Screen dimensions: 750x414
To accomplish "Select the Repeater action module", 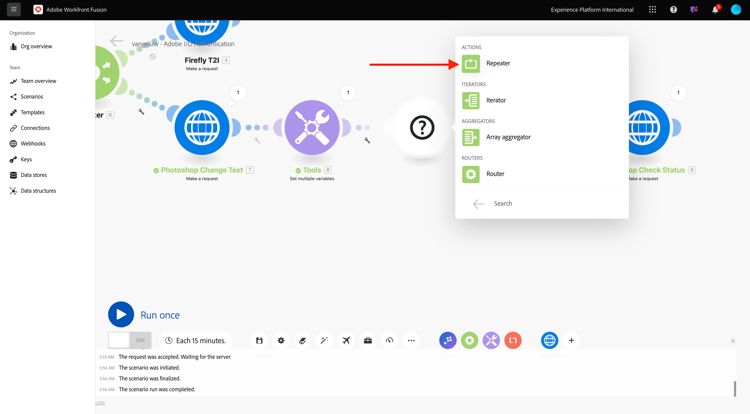I will [542, 63].
